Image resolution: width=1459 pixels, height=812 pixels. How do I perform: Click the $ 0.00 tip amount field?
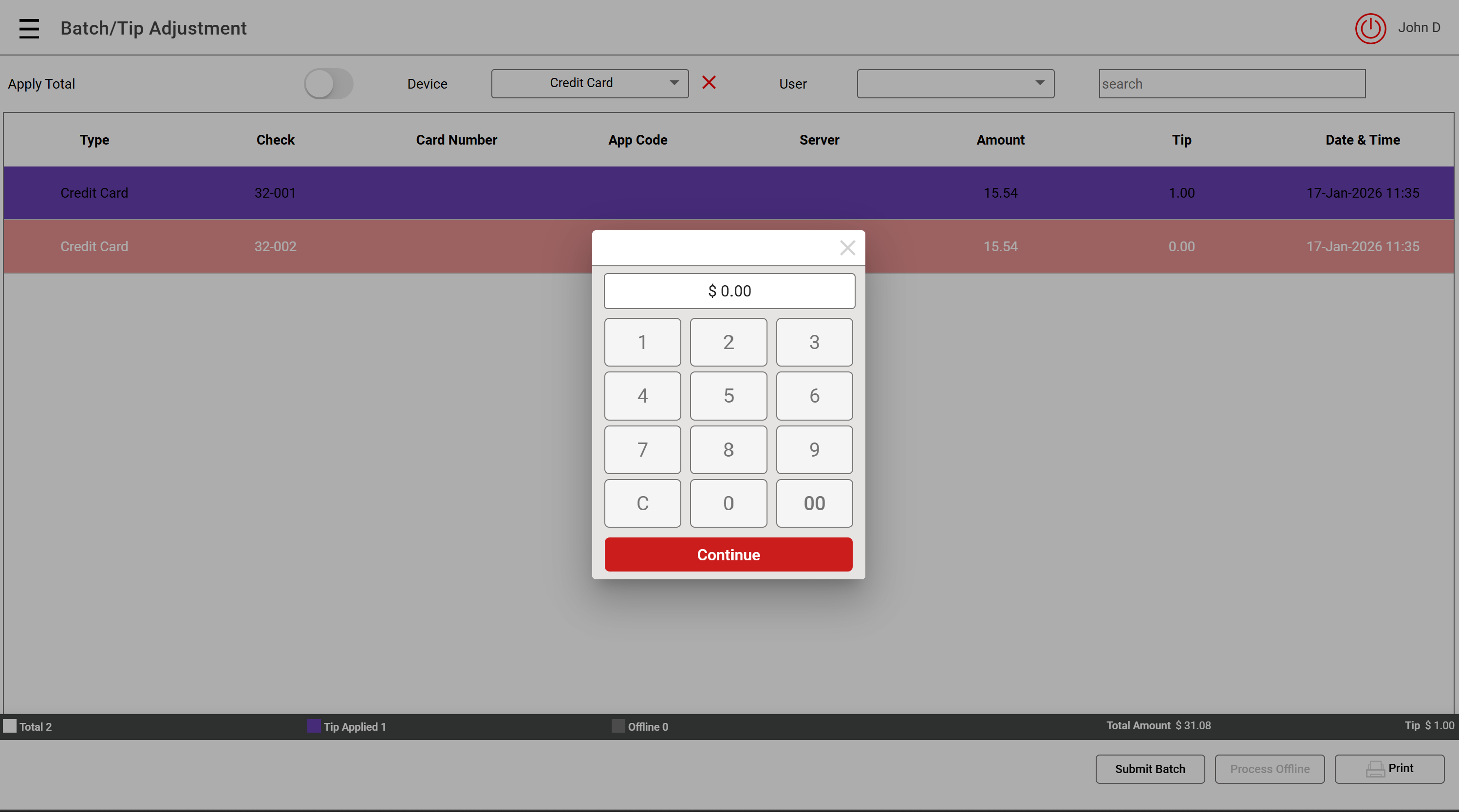point(729,291)
